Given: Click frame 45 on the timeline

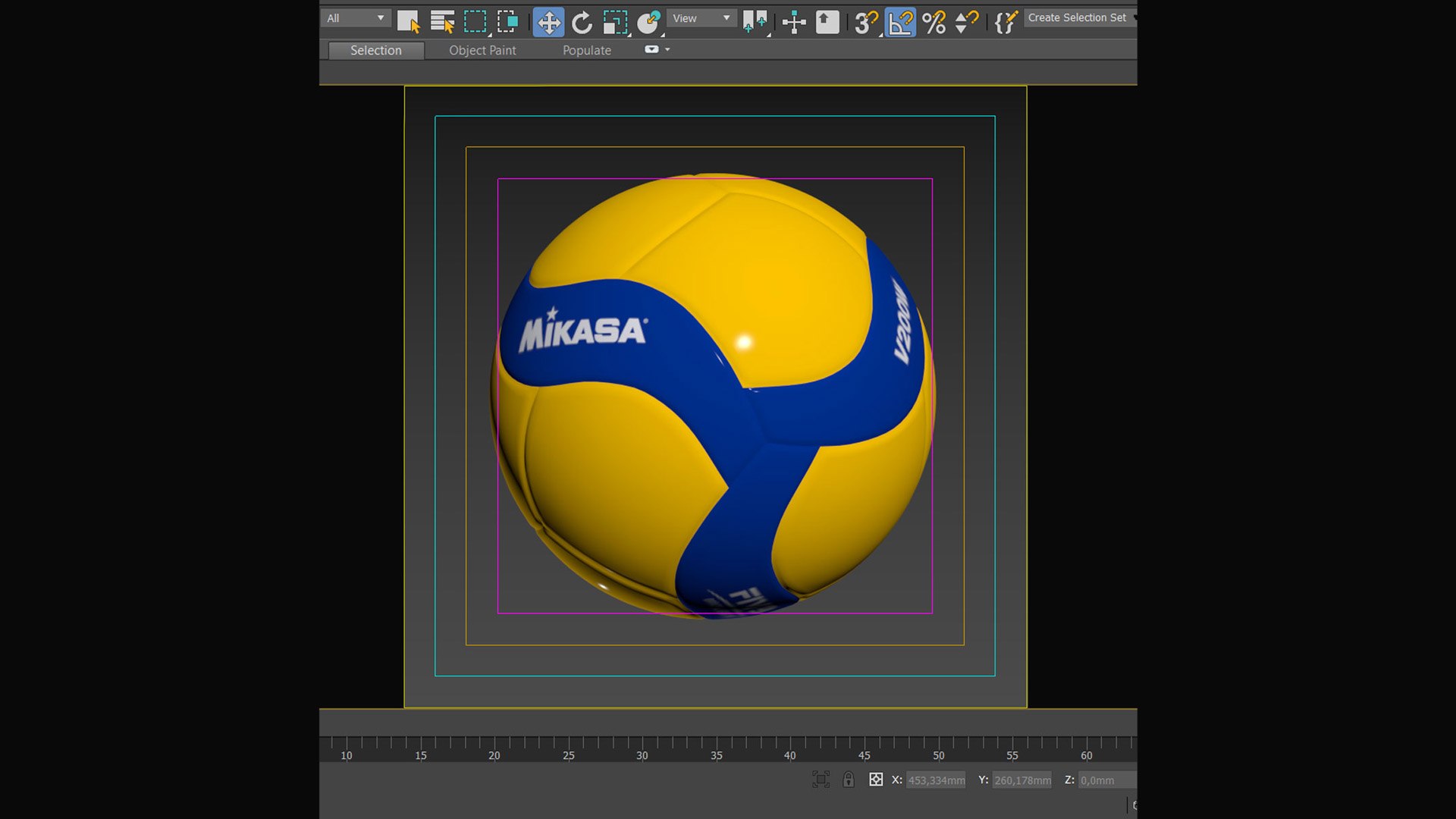Looking at the screenshot, I should [x=864, y=755].
